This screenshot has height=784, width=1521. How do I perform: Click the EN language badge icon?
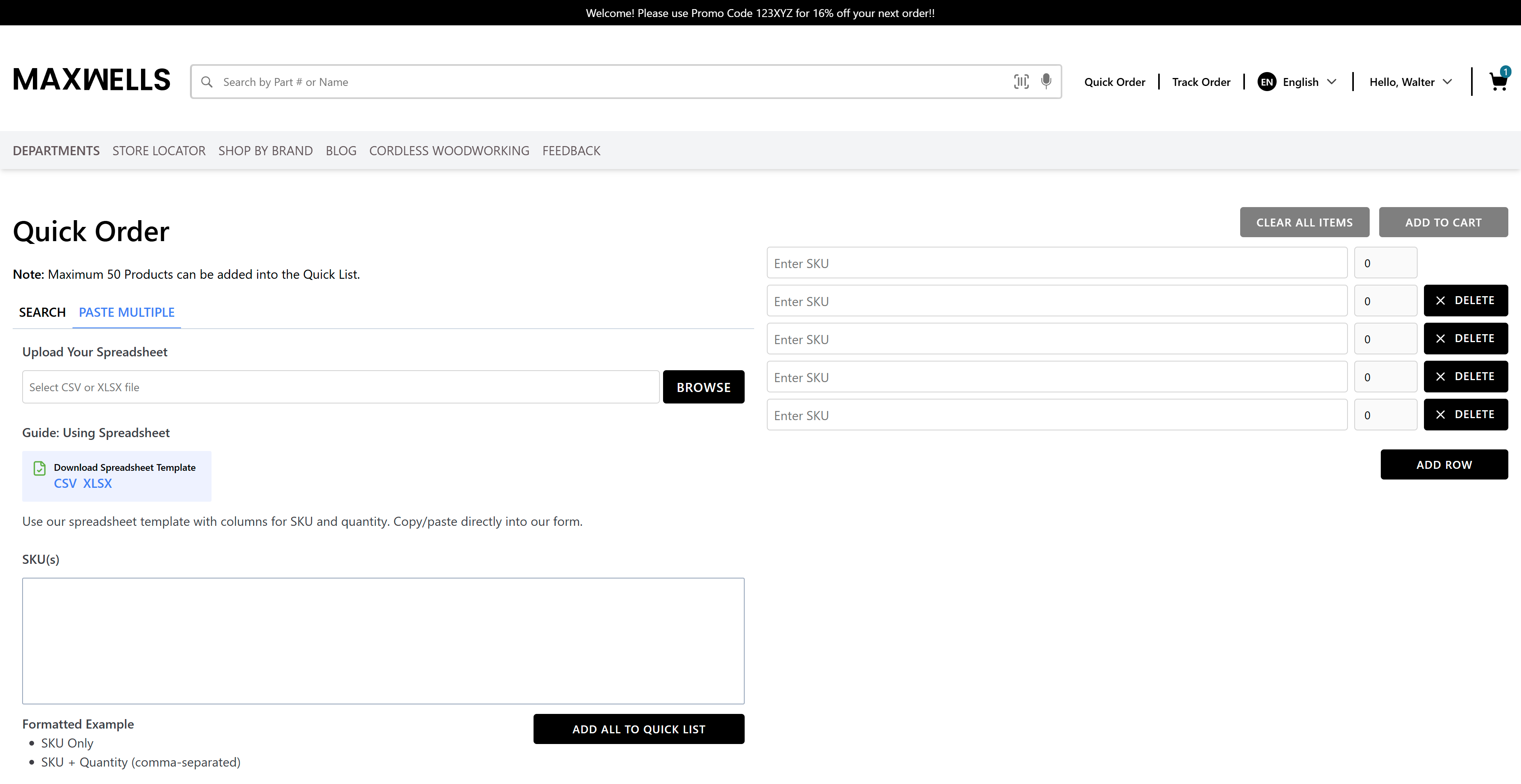1267,82
